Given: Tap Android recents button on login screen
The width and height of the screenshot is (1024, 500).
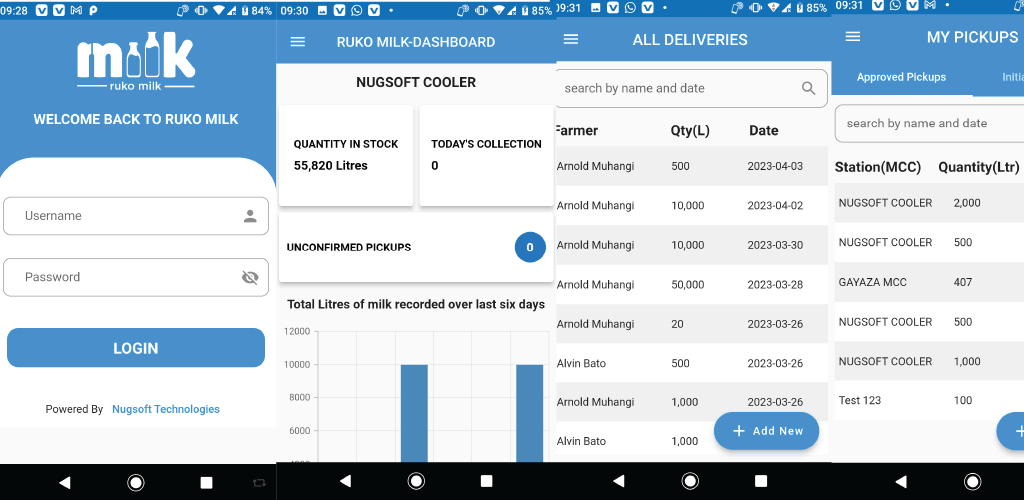Looking at the screenshot, I should [x=206, y=482].
